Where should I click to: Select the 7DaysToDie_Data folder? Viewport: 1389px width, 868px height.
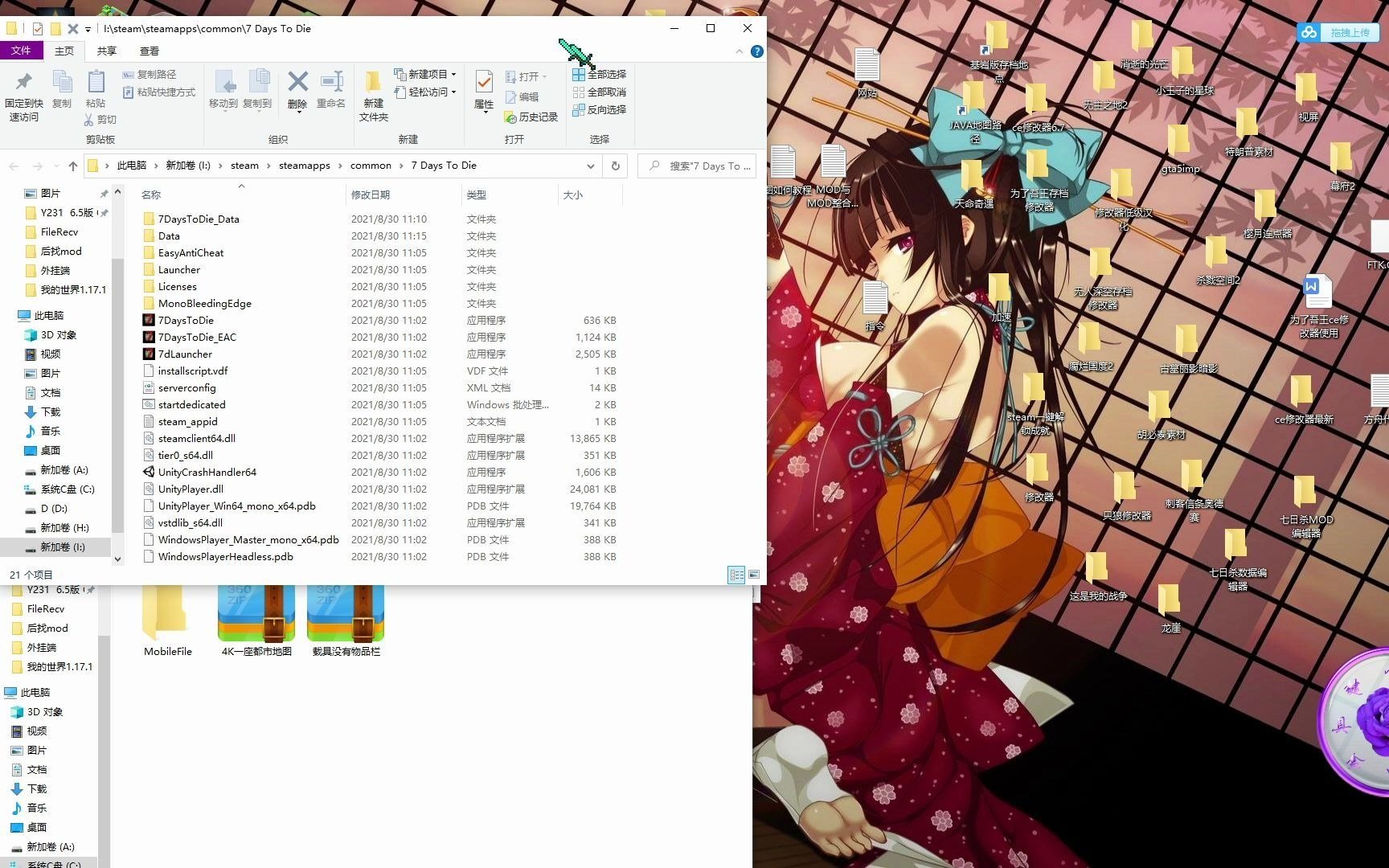click(199, 219)
